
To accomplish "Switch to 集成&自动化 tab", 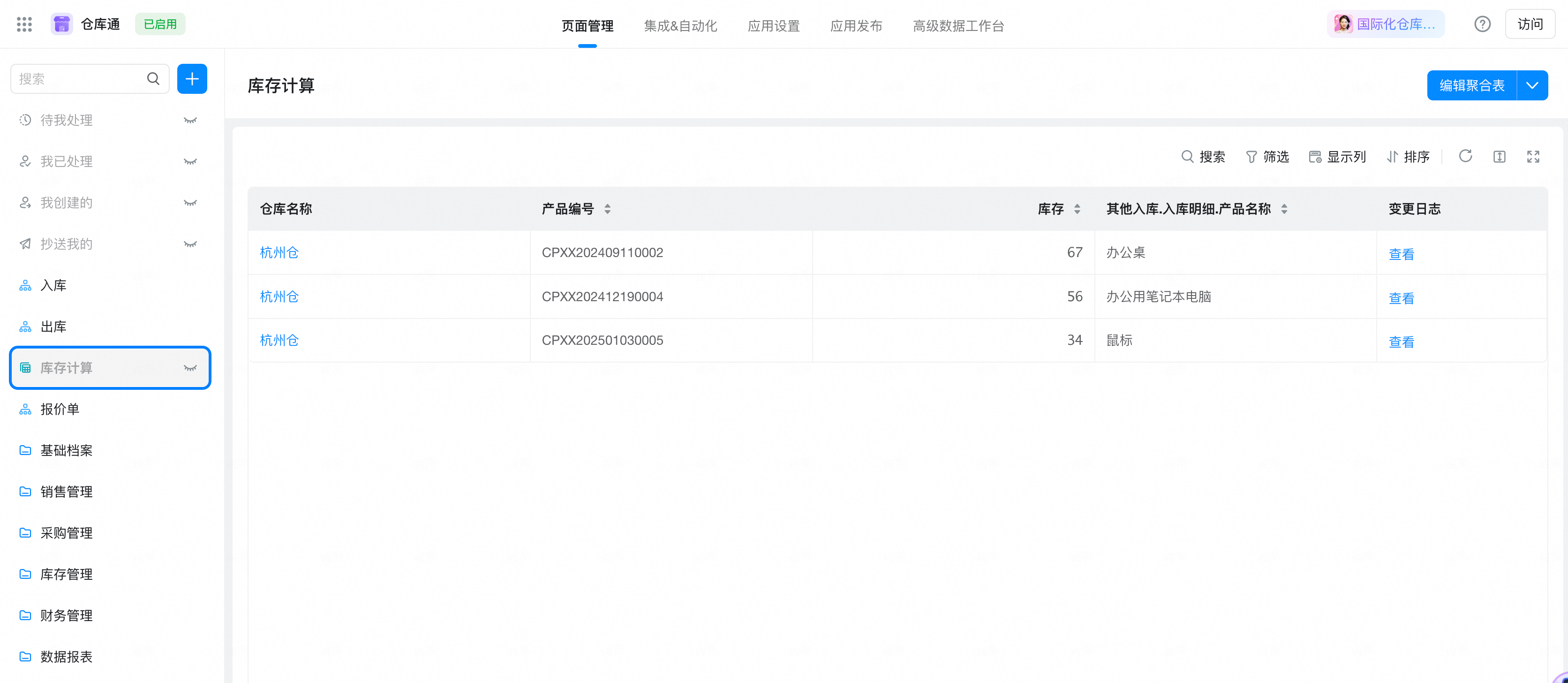I will [x=680, y=26].
